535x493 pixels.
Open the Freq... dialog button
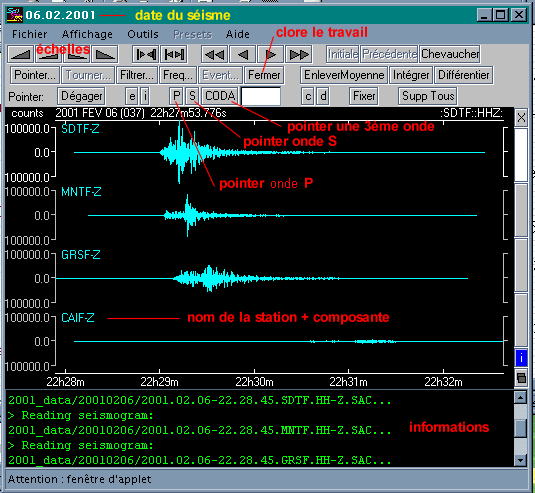coord(178,75)
